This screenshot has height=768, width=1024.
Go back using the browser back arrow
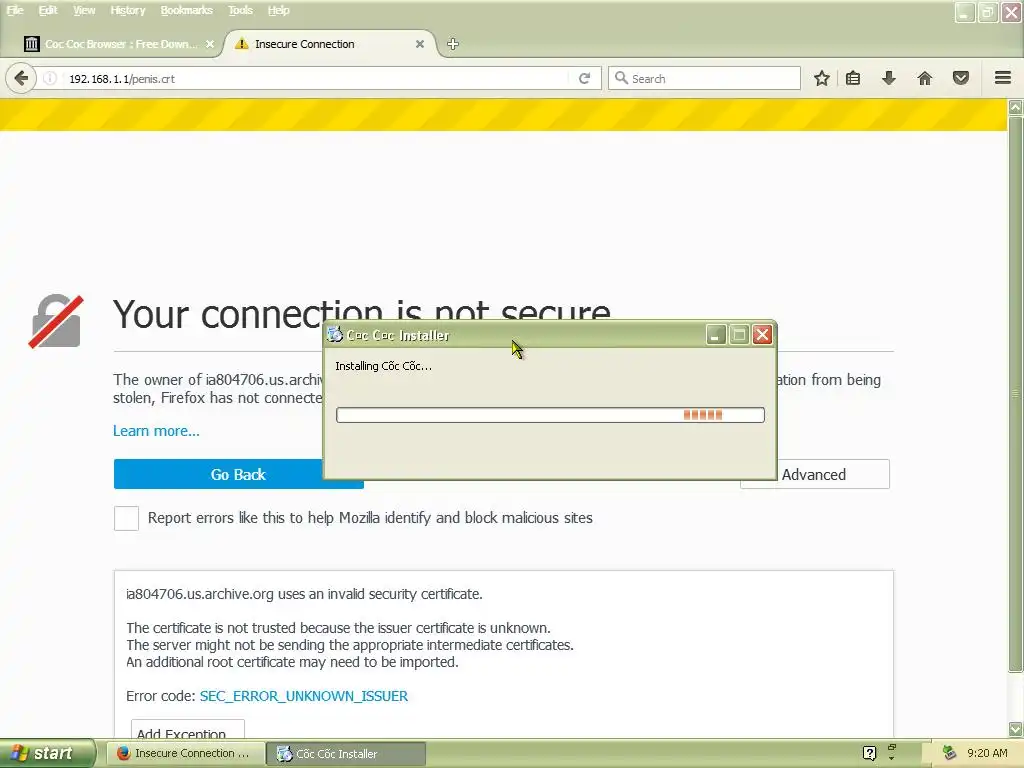21,78
